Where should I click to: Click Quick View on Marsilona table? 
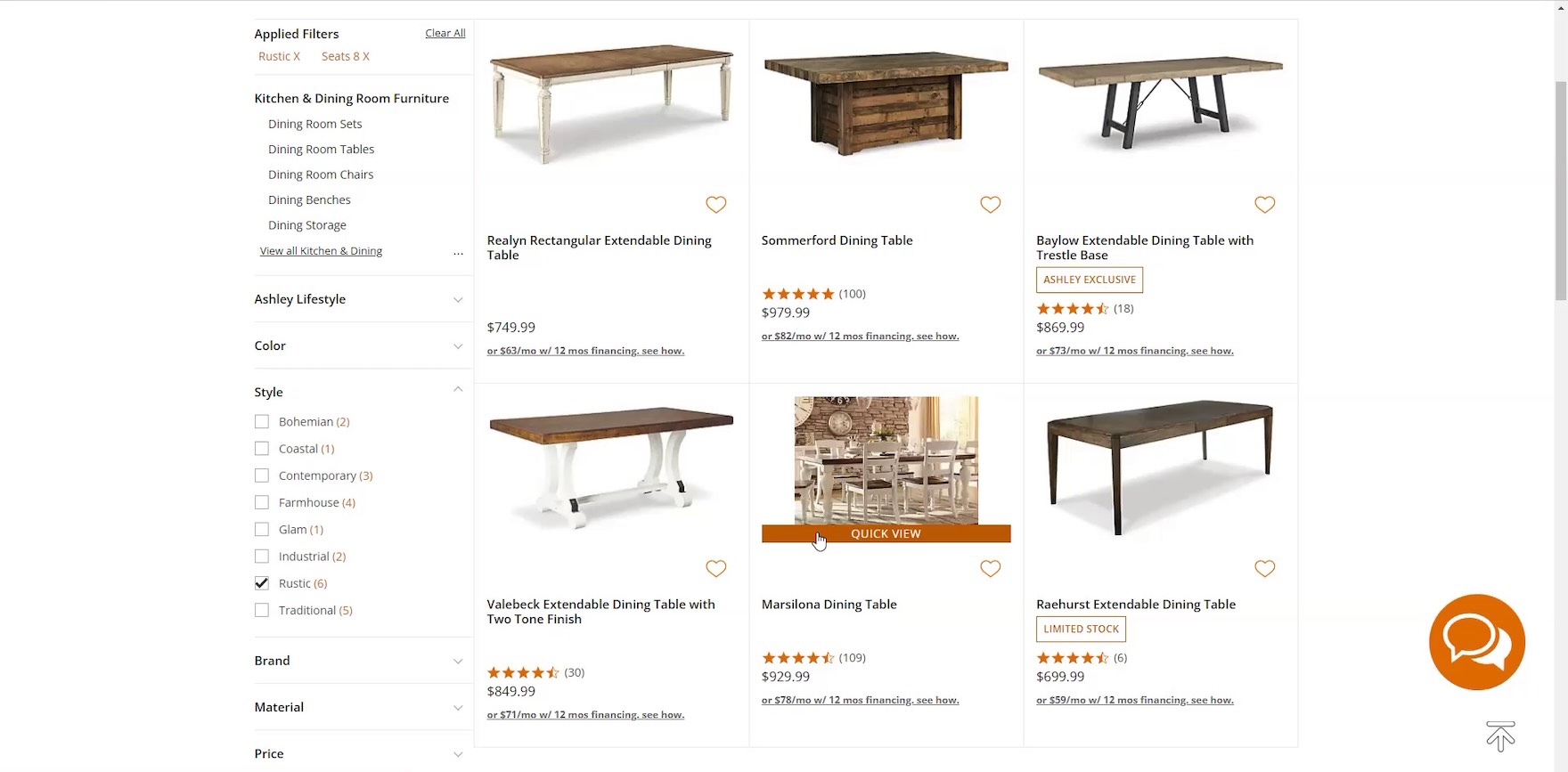coord(886,533)
